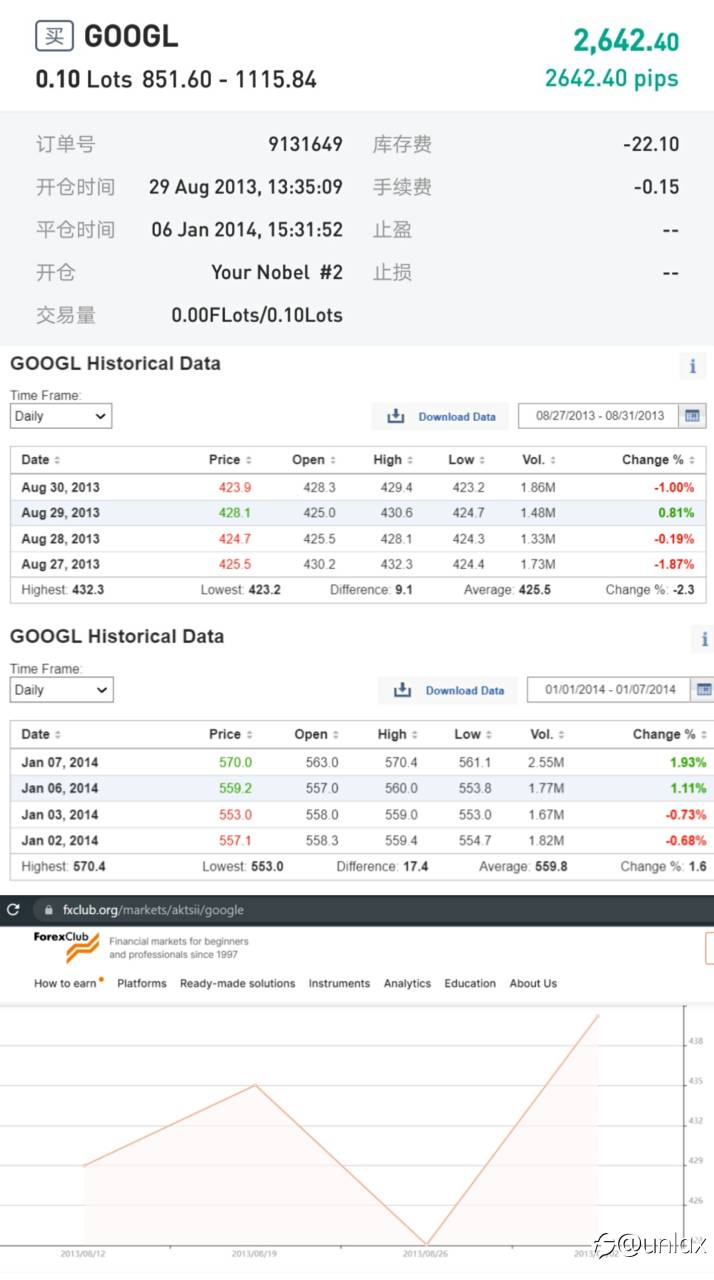Select the Jan 03, 2014 row date
The image size is (714, 1280).
click(60, 814)
